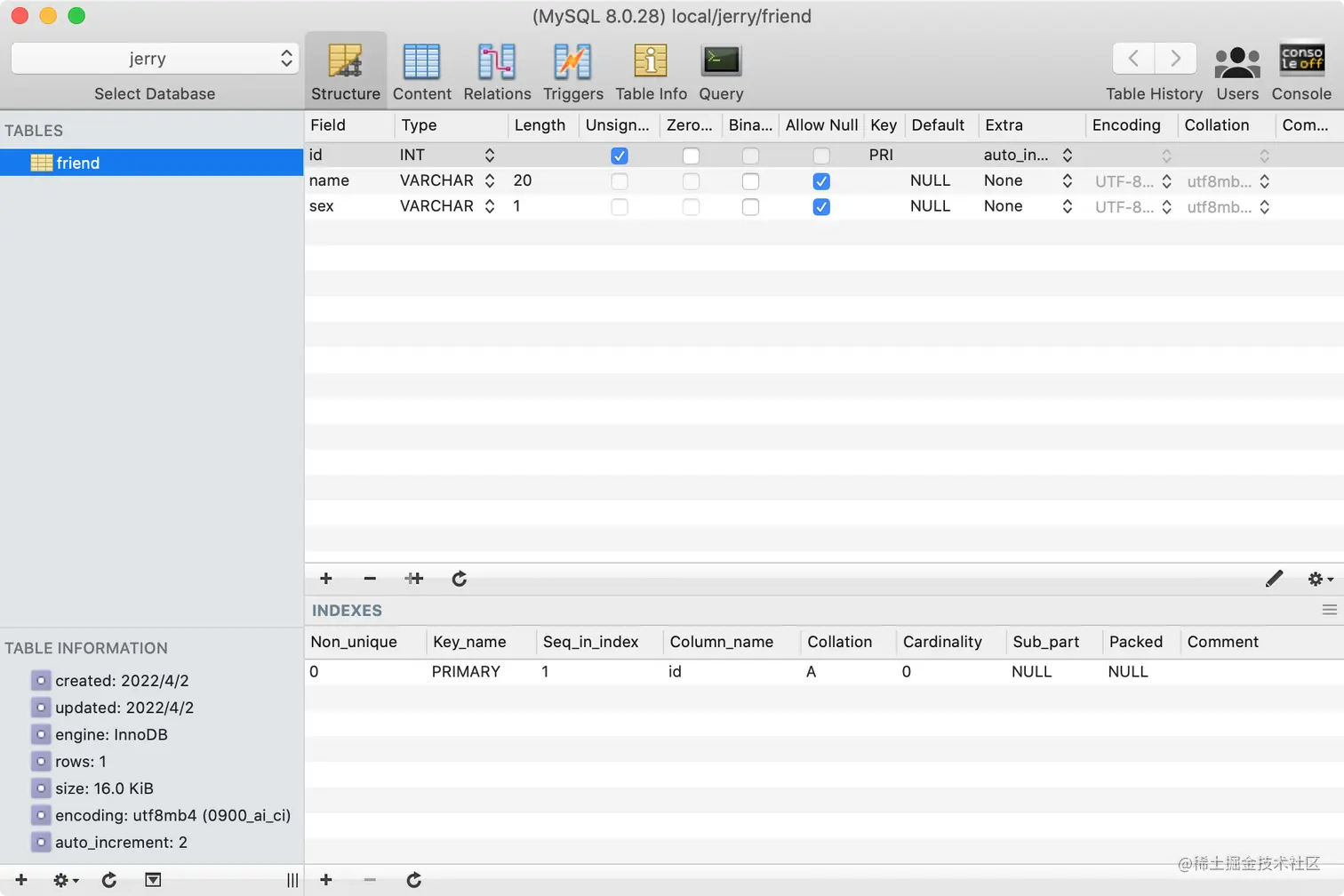Select the PRIMARY index row
This screenshot has width=1344, height=896.
point(824,671)
